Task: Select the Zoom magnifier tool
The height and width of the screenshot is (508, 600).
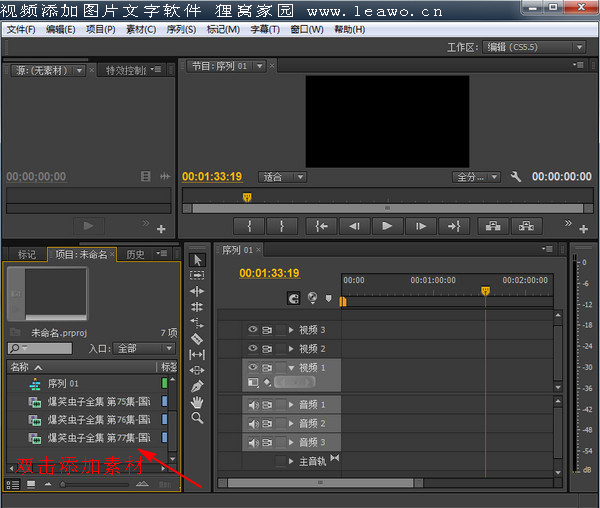Action: tap(197, 418)
